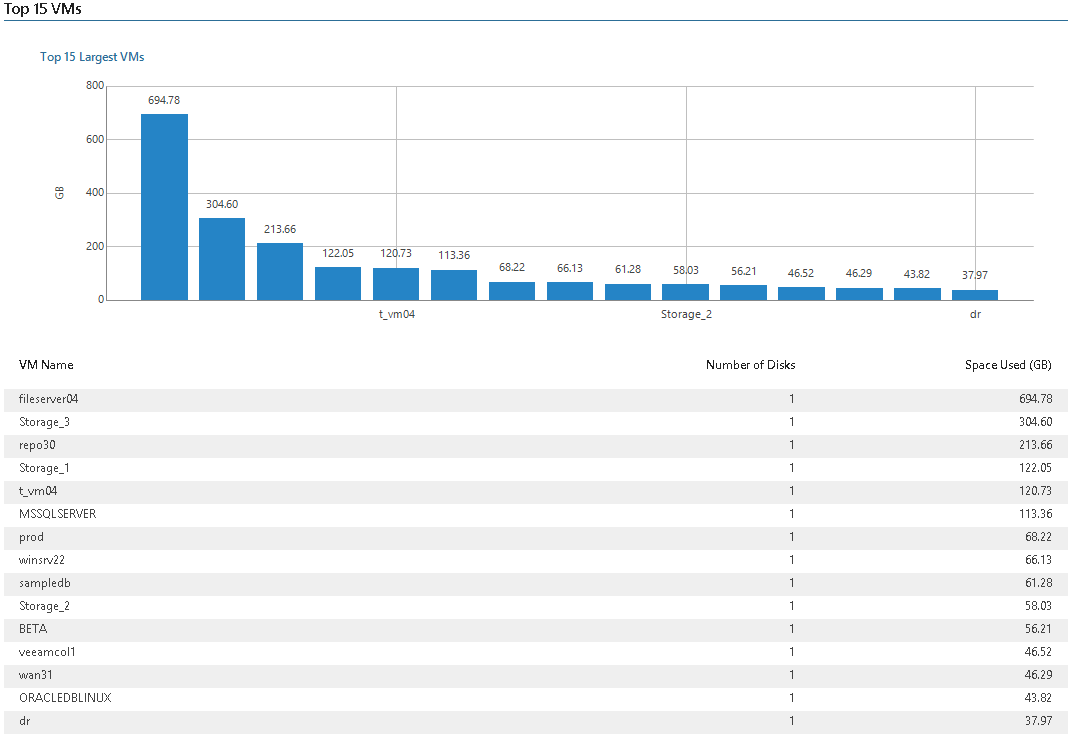Select the Storage_1 row name
1073x736 pixels.
[44, 468]
